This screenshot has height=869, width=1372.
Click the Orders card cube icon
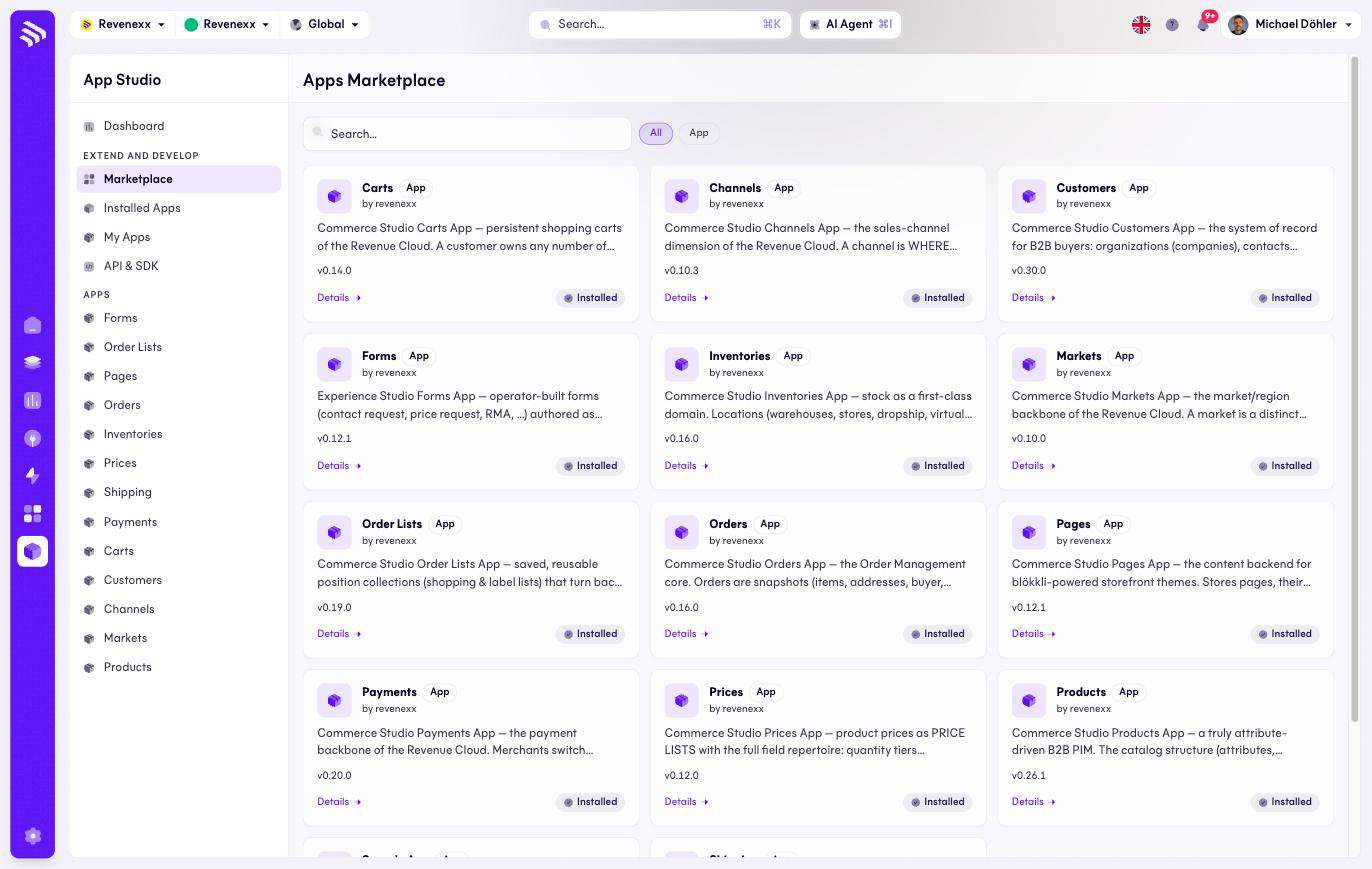click(x=681, y=532)
